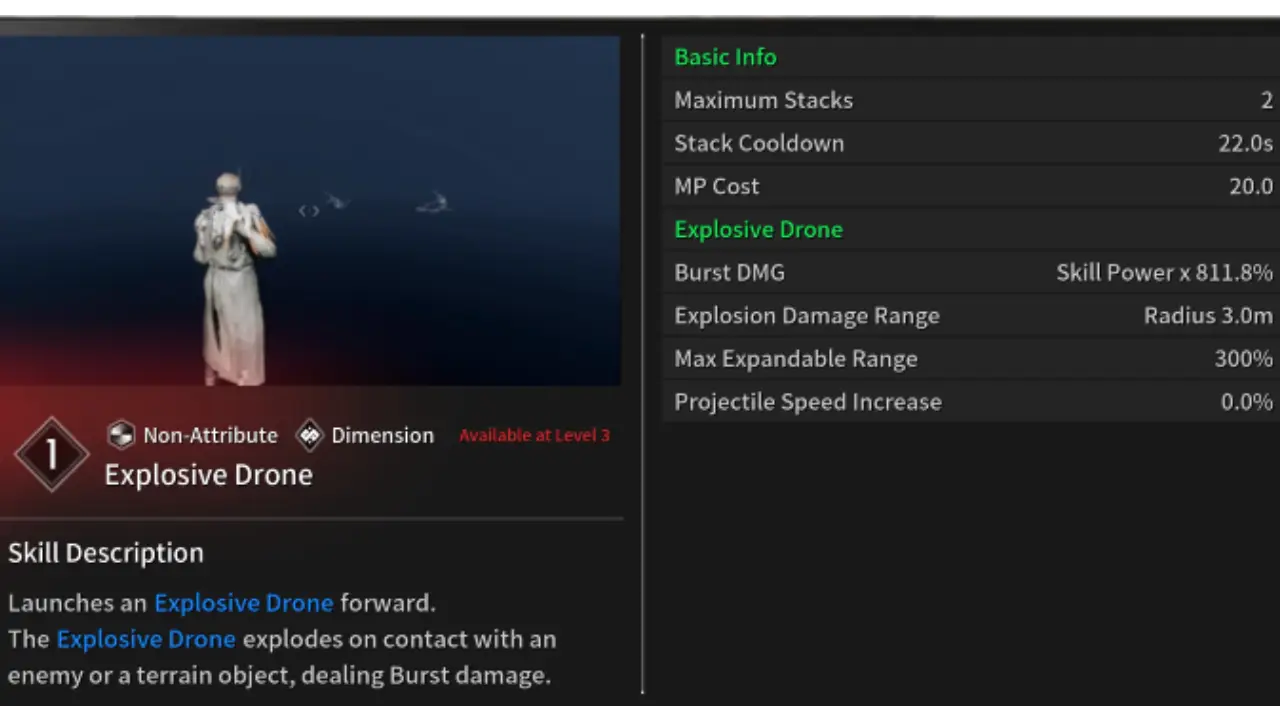
Task: Click the Radius 3.0m value
Action: (x=1208, y=316)
